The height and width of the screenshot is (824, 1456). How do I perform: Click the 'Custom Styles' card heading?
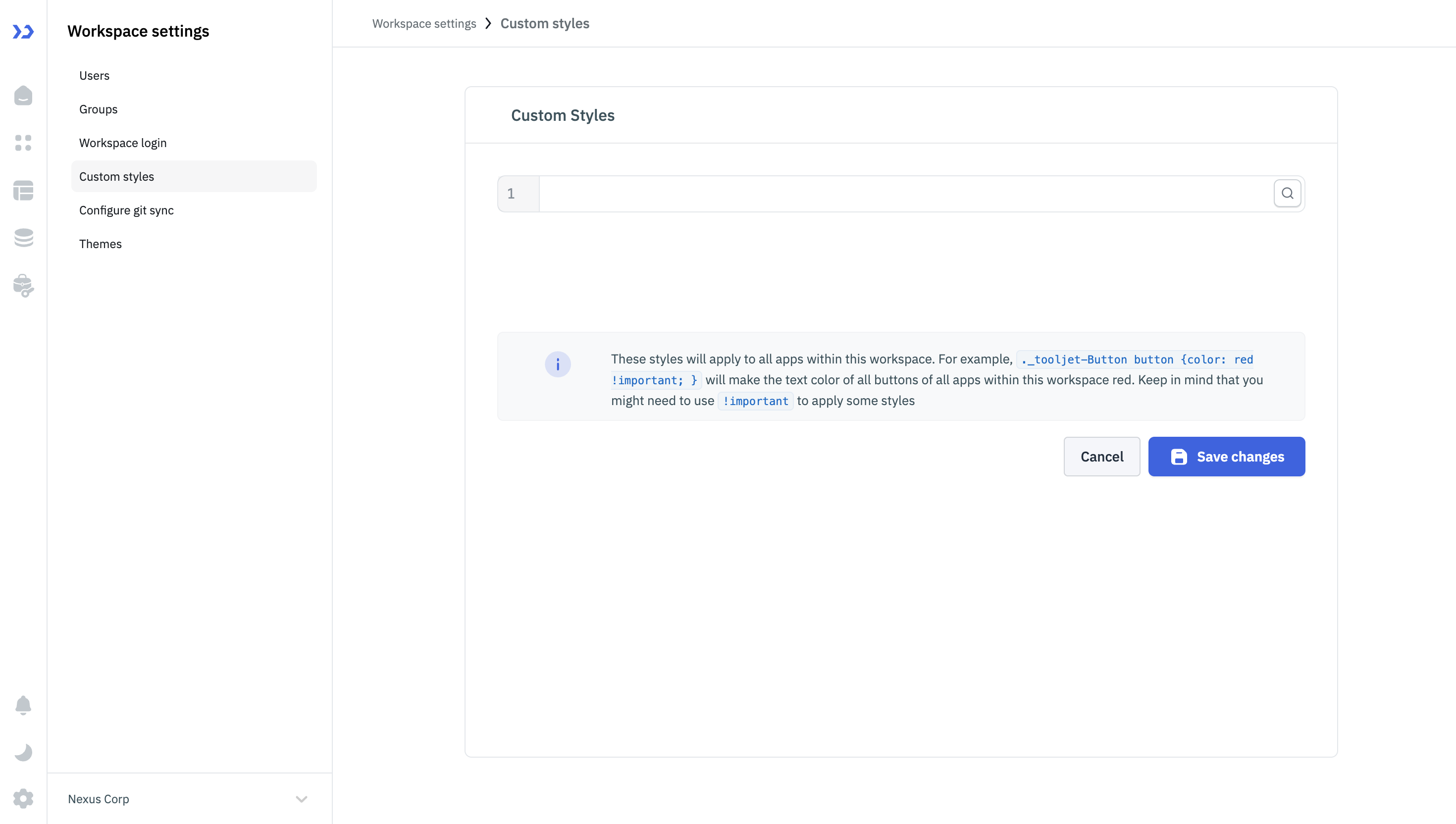(x=563, y=115)
